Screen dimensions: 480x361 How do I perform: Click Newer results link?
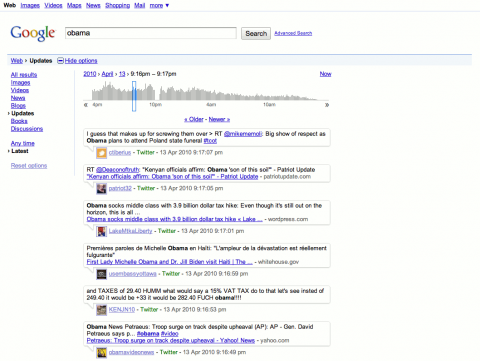pos(219,119)
